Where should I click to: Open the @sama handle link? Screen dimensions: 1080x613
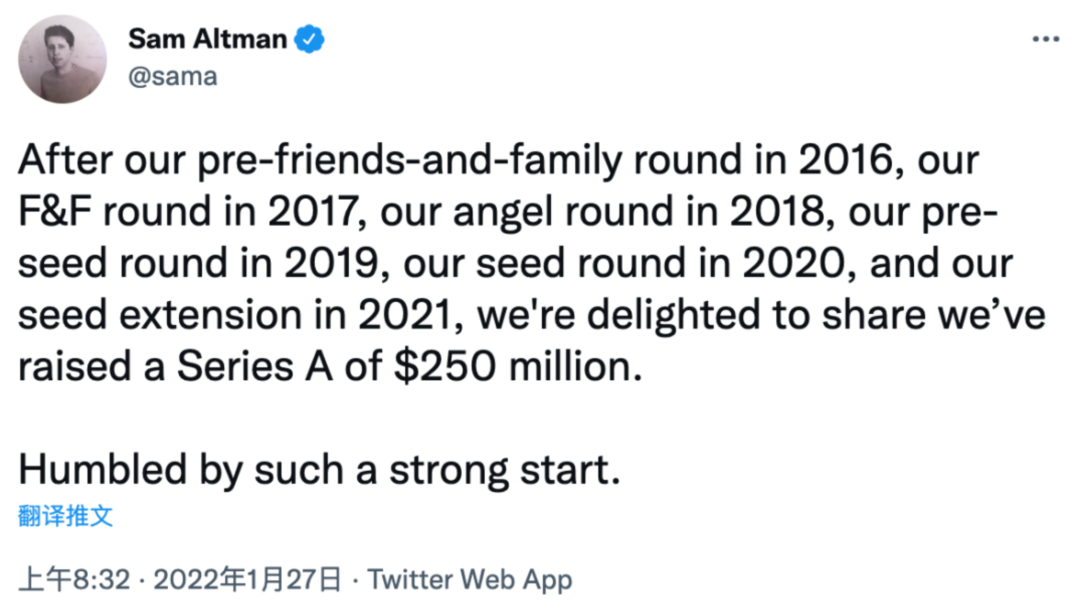173,76
